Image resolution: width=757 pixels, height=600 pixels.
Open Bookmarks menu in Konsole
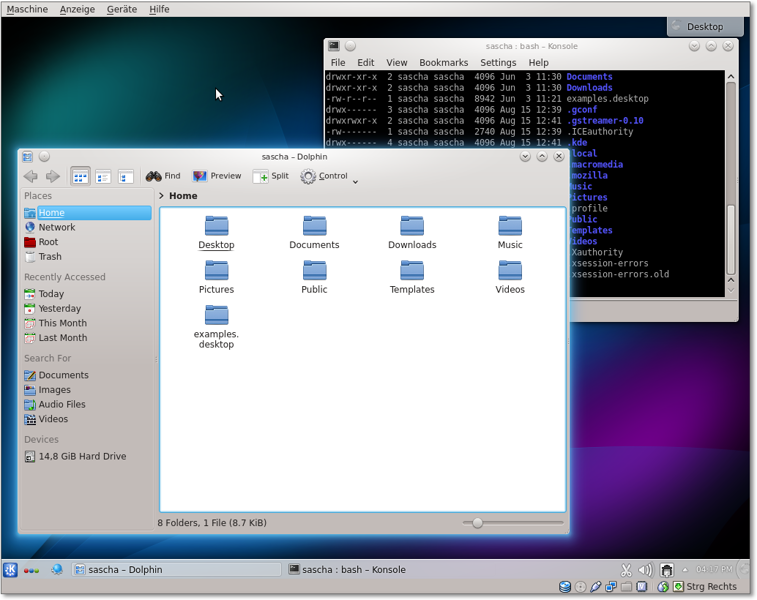[x=443, y=62]
